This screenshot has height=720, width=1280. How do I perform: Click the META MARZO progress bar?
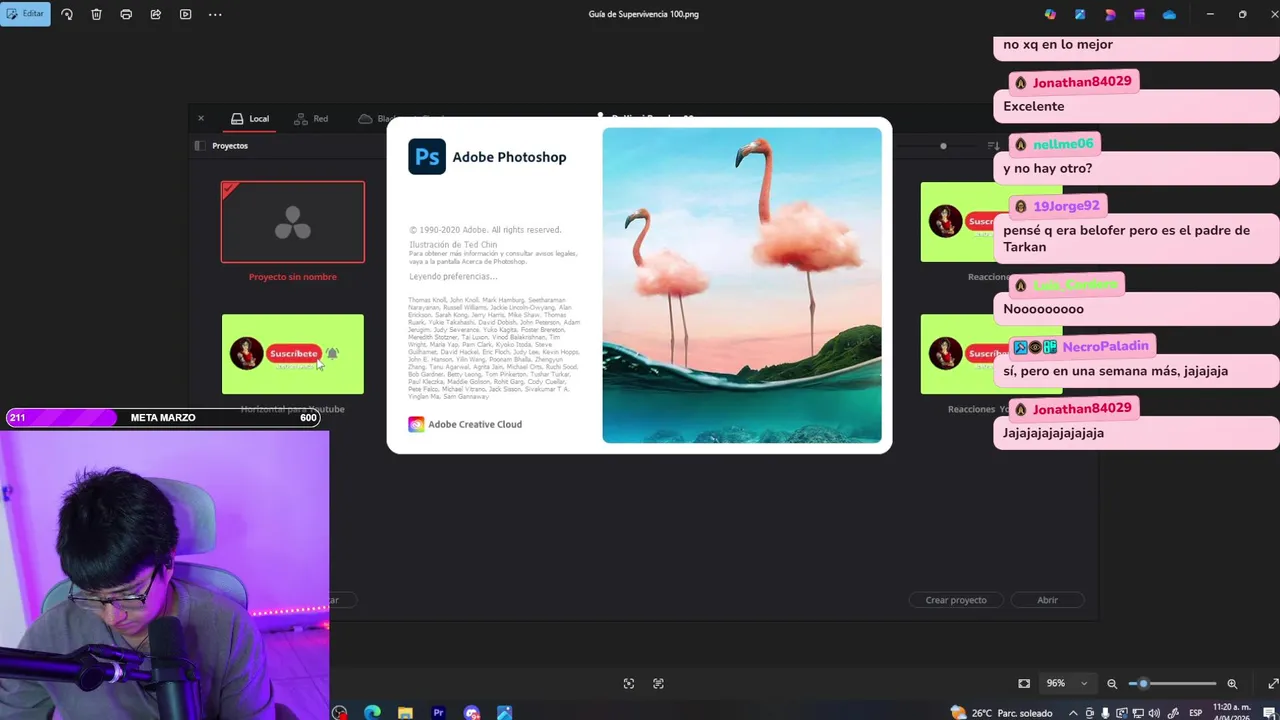coord(163,418)
